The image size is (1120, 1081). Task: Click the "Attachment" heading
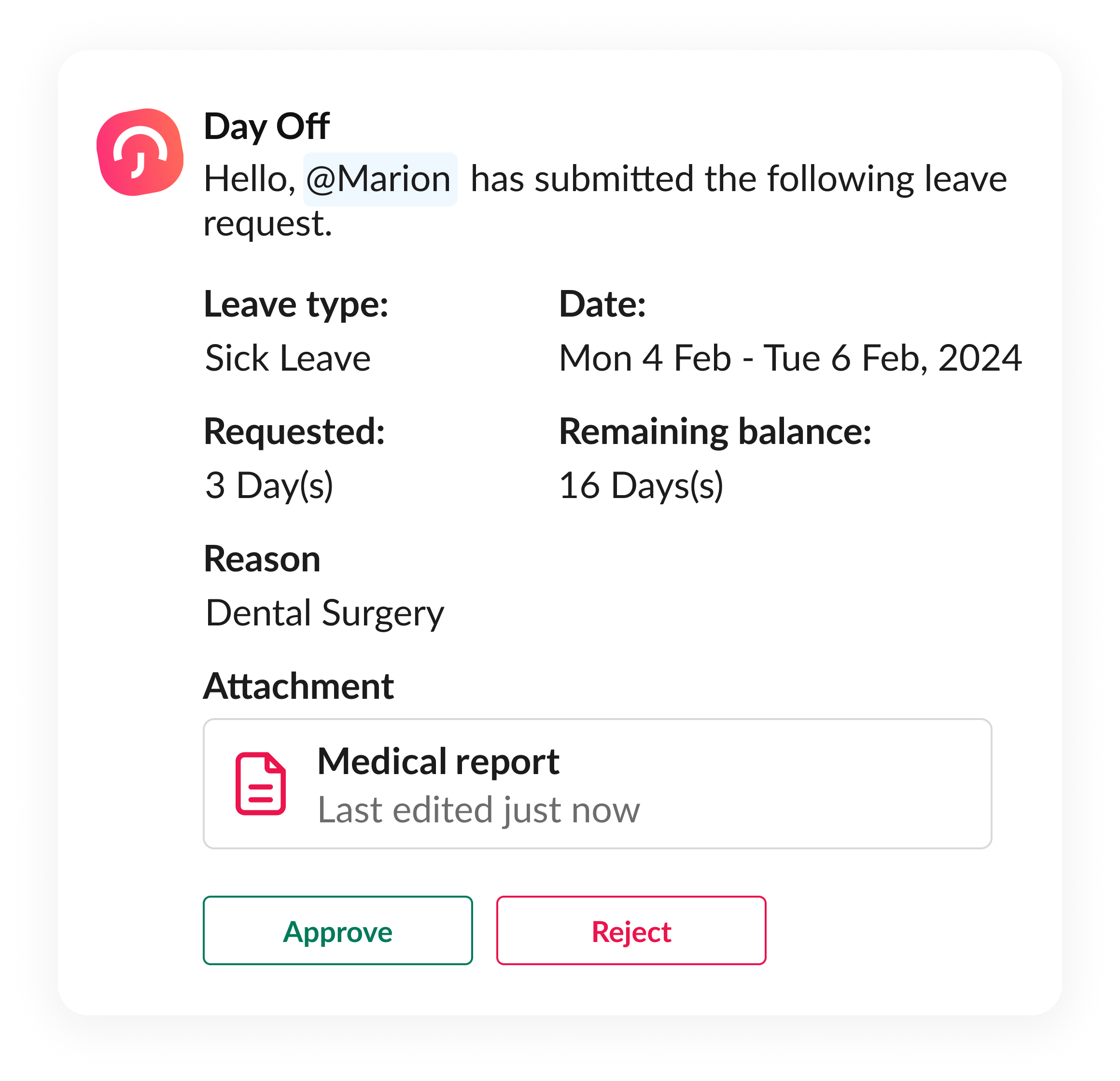coord(298,686)
